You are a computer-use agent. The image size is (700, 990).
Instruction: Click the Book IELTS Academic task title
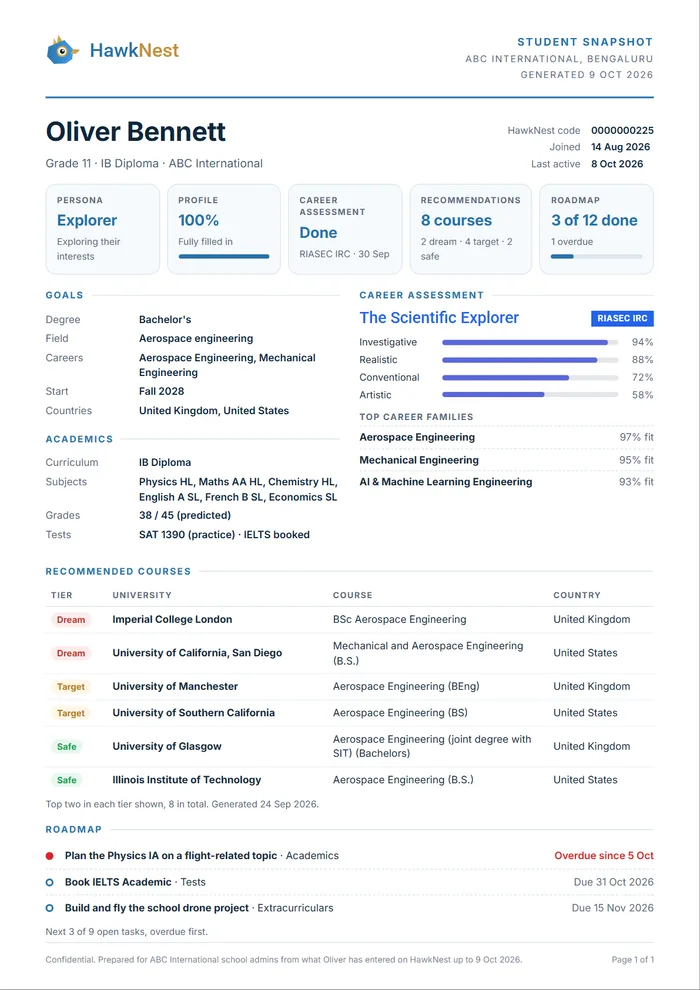118,882
